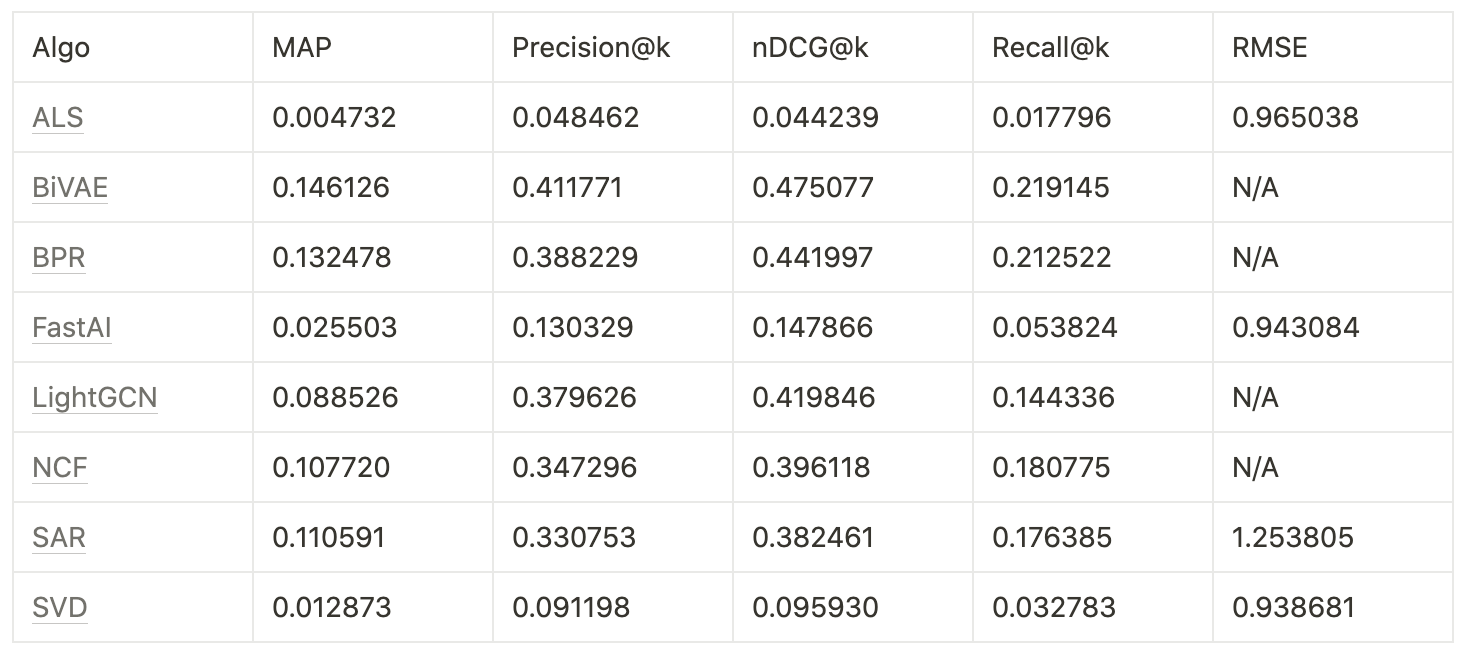Select the nDCG@k column header

[810, 48]
